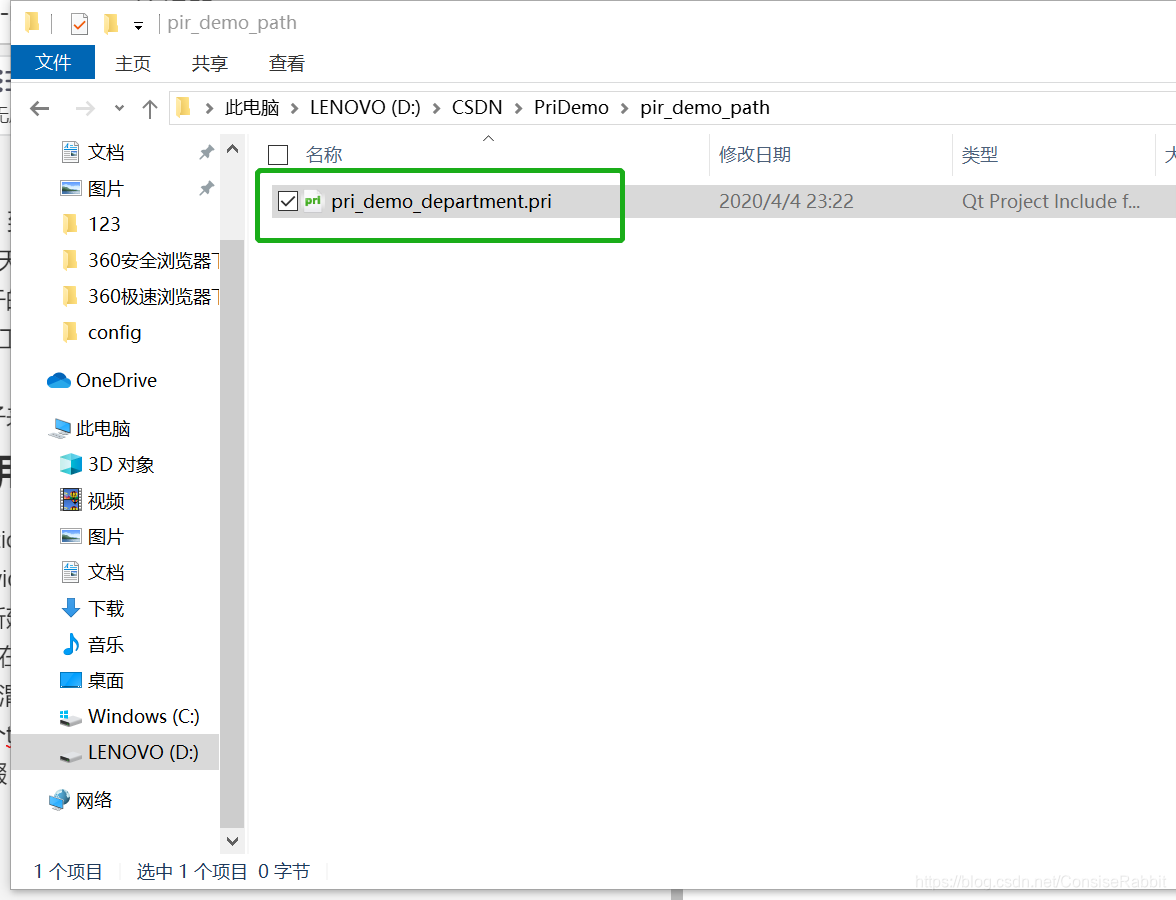Viewport: 1176px width, 900px height.
Task: Expand chevron before 此电脑 breadcrumb
Action: point(209,109)
